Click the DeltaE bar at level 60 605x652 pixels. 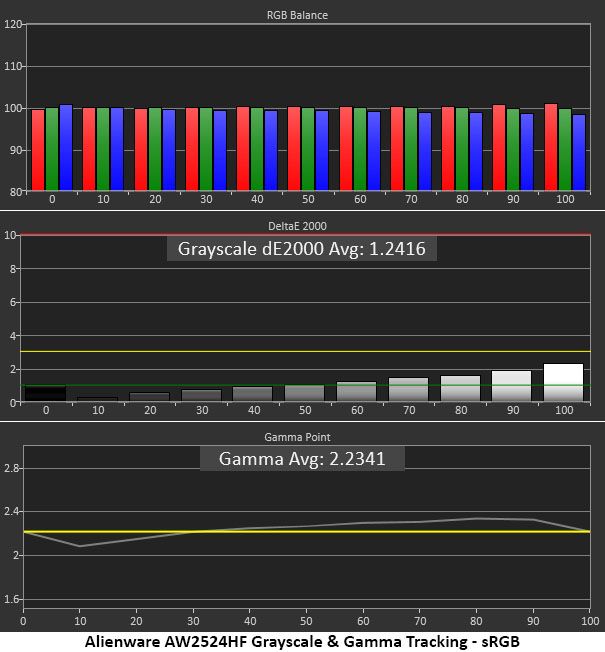pos(356,391)
